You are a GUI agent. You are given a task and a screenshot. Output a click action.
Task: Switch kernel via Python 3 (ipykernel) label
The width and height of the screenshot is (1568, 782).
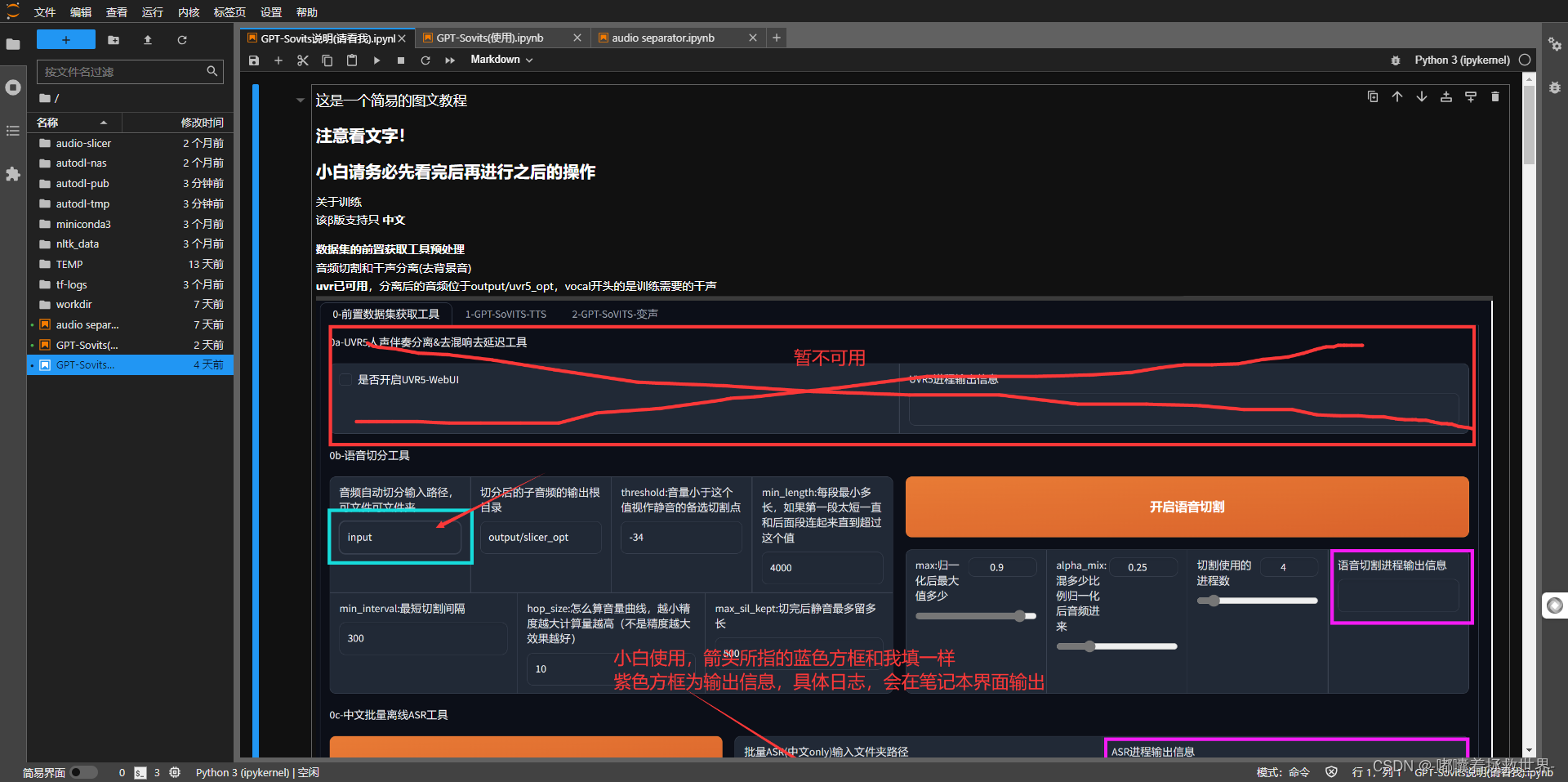point(1462,60)
